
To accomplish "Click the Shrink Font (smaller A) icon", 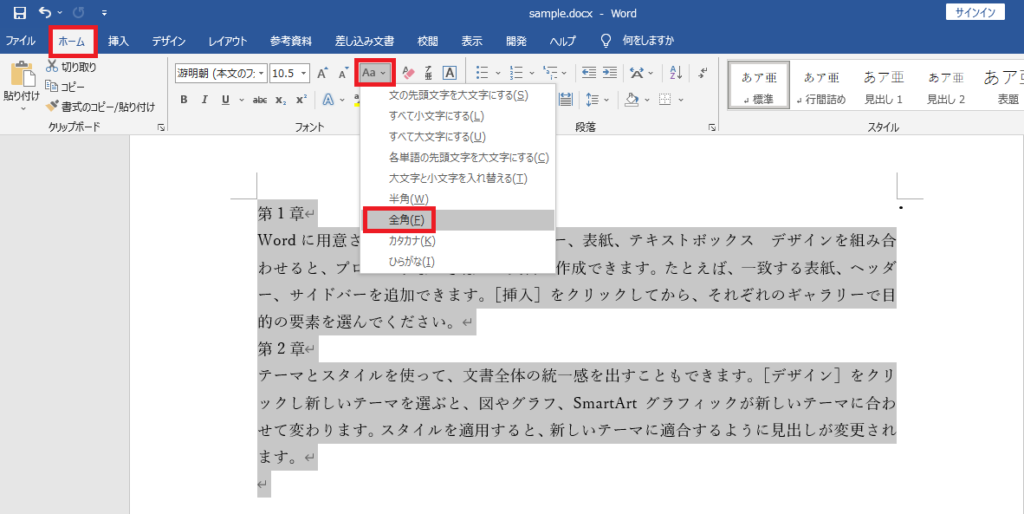I will click(344, 73).
